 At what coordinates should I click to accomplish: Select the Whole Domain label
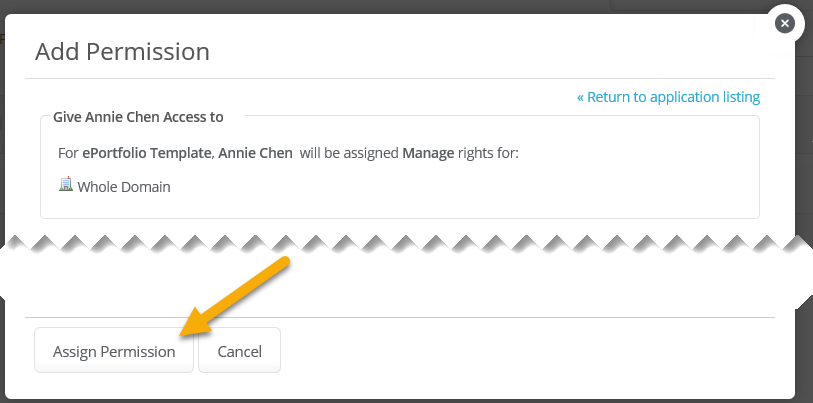[124, 186]
